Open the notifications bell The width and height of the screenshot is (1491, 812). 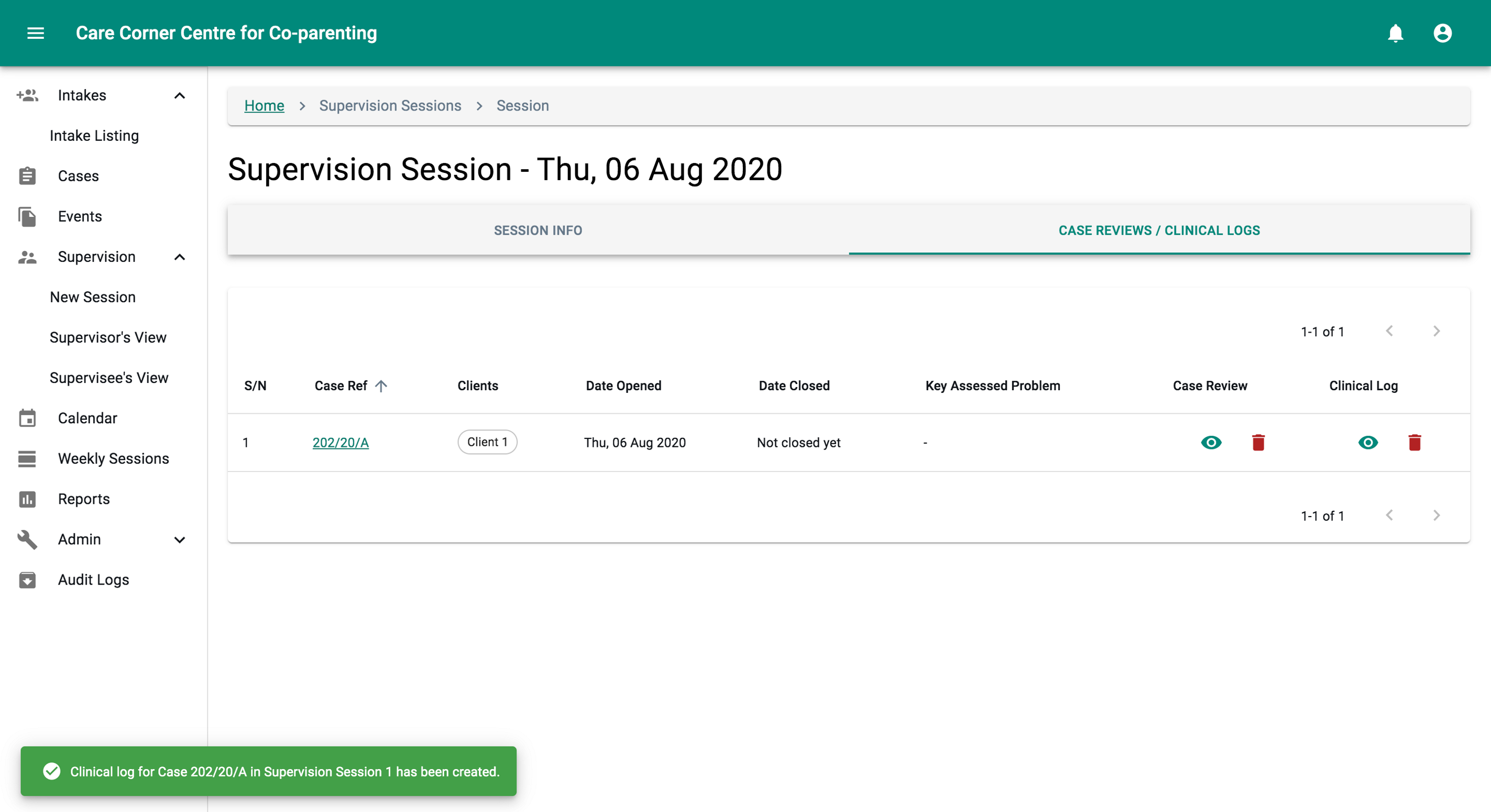tap(1396, 33)
